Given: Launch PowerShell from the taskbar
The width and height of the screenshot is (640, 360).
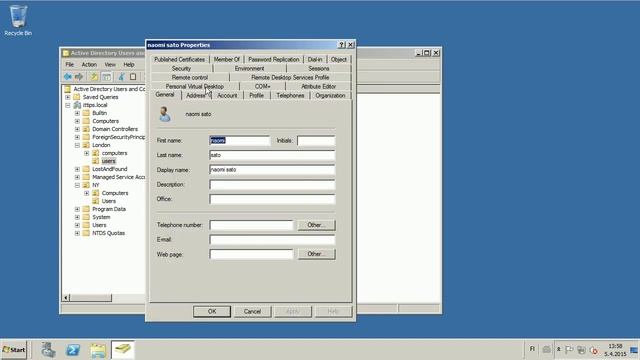Looking at the screenshot, I should click(x=73, y=350).
